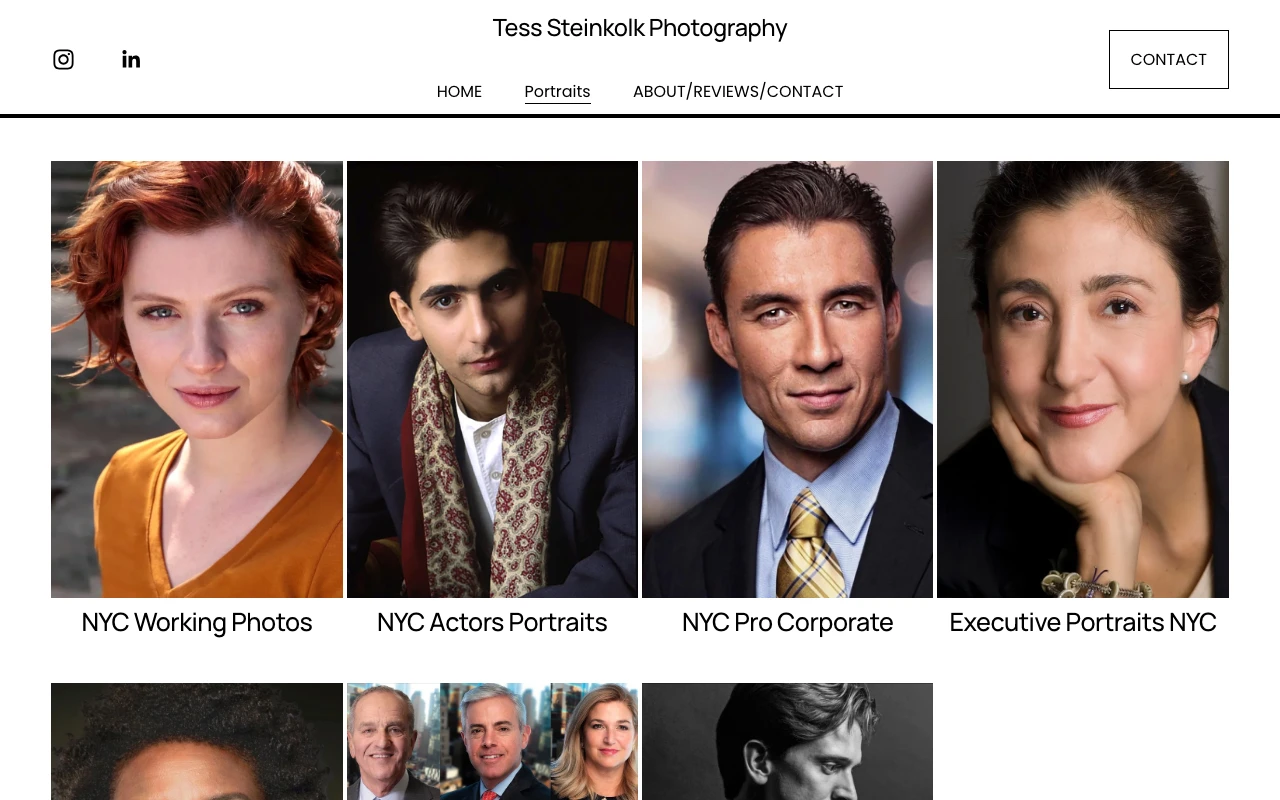Image resolution: width=1280 pixels, height=800 pixels.
Task: Click the Executive Portraits NYC caption
Action: (1082, 622)
